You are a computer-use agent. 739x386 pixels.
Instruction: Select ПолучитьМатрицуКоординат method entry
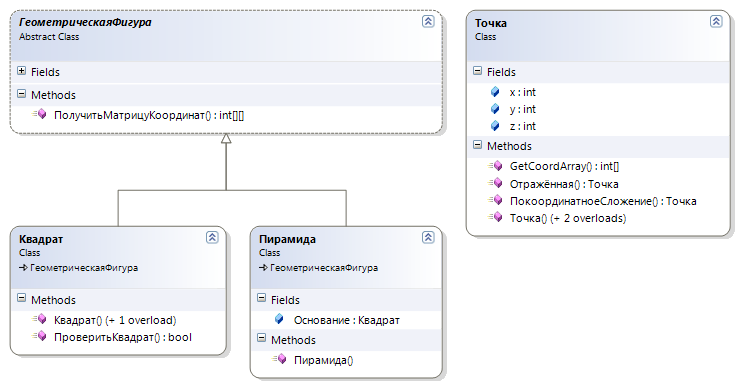point(149,115)
